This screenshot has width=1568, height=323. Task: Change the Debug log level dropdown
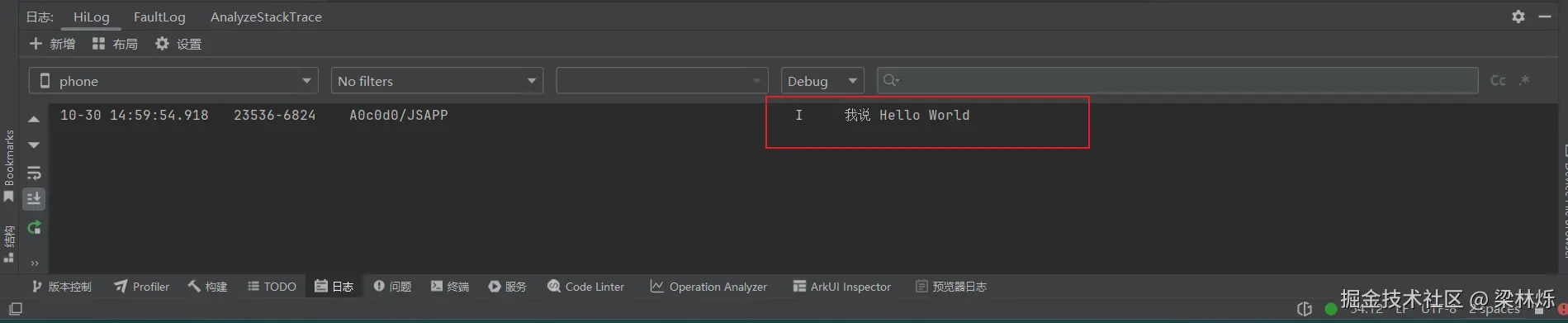tap(822, 81)
